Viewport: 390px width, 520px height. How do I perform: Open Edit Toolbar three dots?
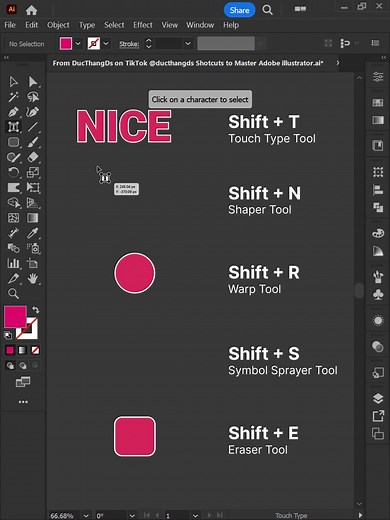click(x=23, y=402)
